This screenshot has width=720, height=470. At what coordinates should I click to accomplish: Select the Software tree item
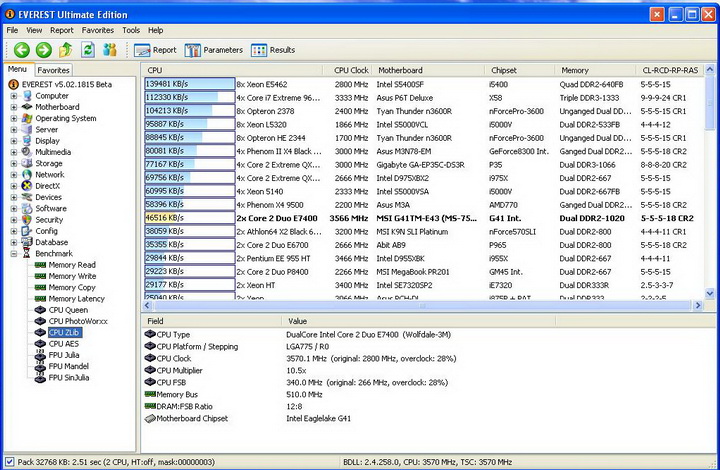(x=51, y=208)
